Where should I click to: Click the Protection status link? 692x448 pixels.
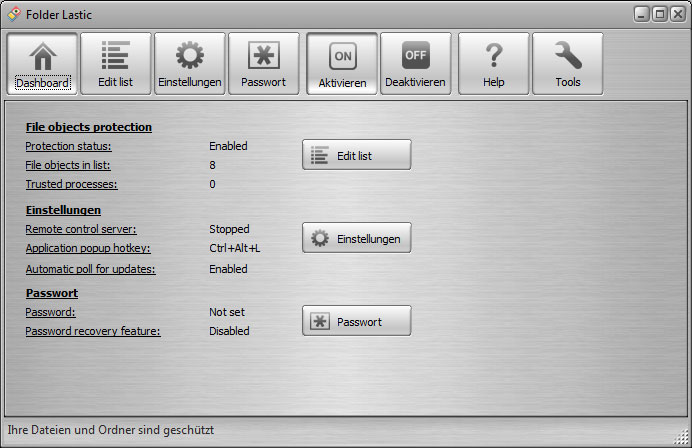(68, 146)
